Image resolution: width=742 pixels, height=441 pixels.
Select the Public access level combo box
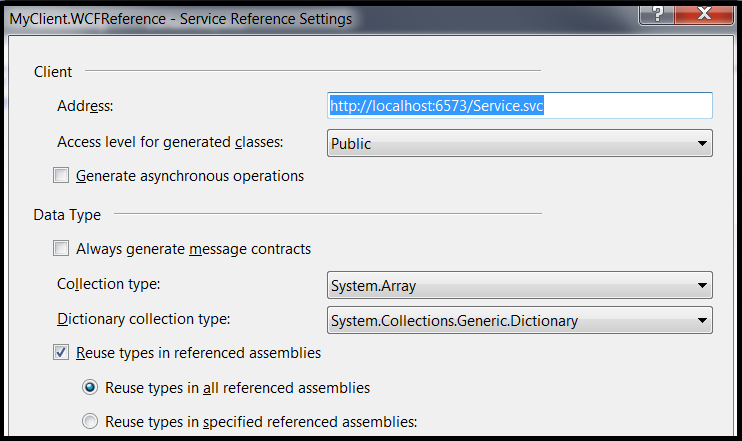[520, 143]
